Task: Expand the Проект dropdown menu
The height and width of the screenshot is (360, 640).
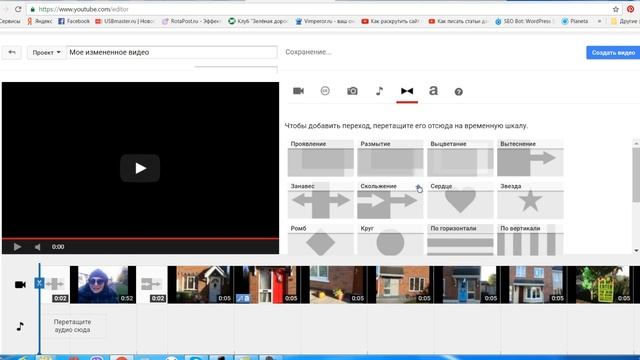Action: 46,53
